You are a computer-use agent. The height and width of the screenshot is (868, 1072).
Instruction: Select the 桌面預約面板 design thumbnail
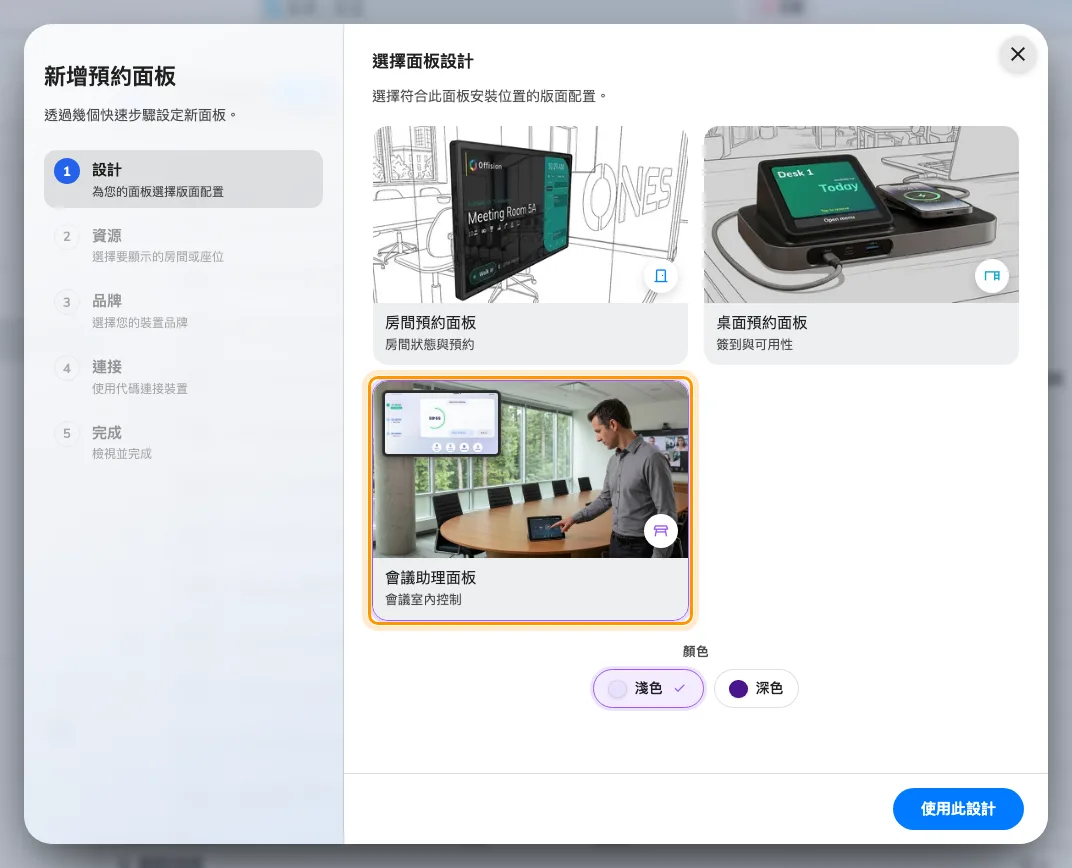[x=861, y=214]
